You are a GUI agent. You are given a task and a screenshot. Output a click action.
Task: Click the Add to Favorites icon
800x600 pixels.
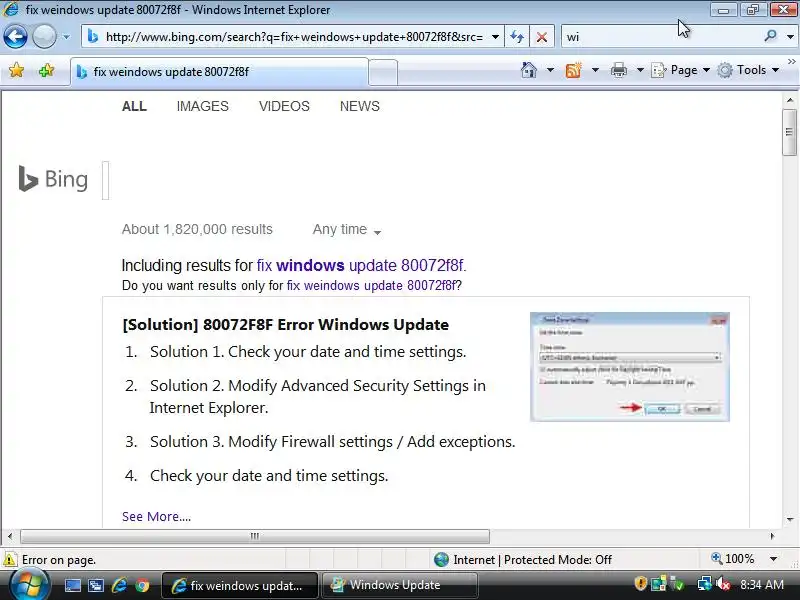46,70
